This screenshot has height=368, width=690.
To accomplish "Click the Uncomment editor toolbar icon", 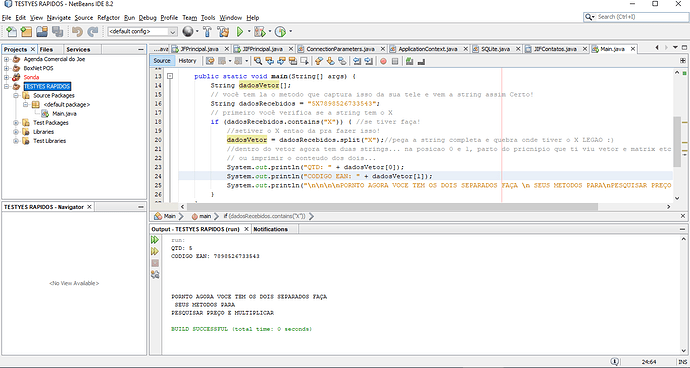I will coord(421,61).
